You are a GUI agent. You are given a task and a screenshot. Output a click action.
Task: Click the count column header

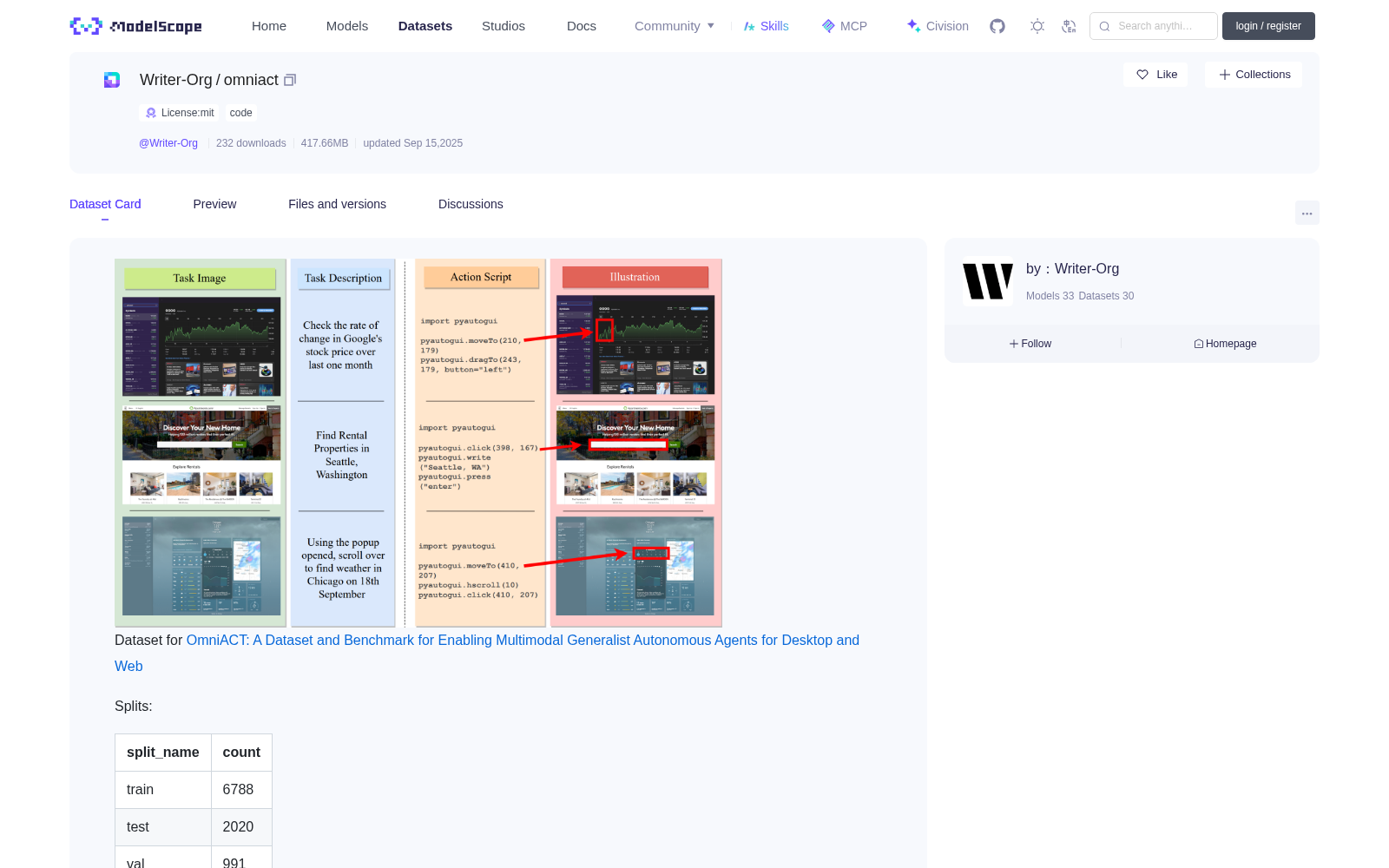coord(241,753)
